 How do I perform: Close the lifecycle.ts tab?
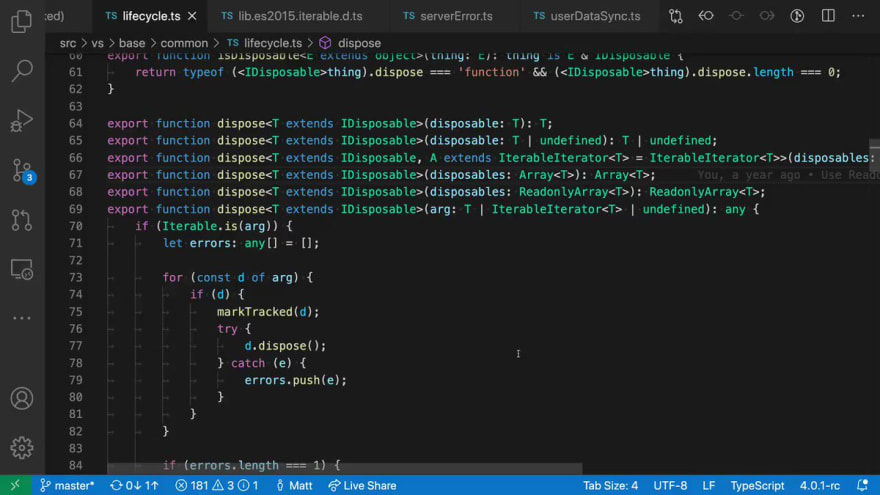[x=192, y=16]
